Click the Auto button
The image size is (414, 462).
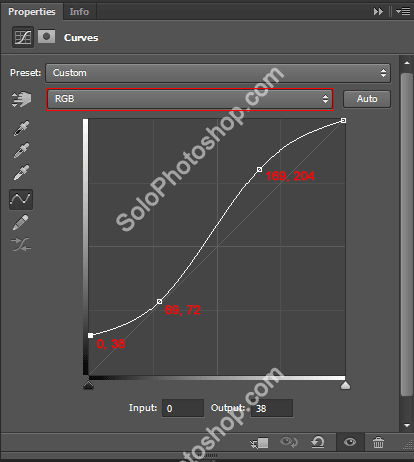[x=367, y=99]
